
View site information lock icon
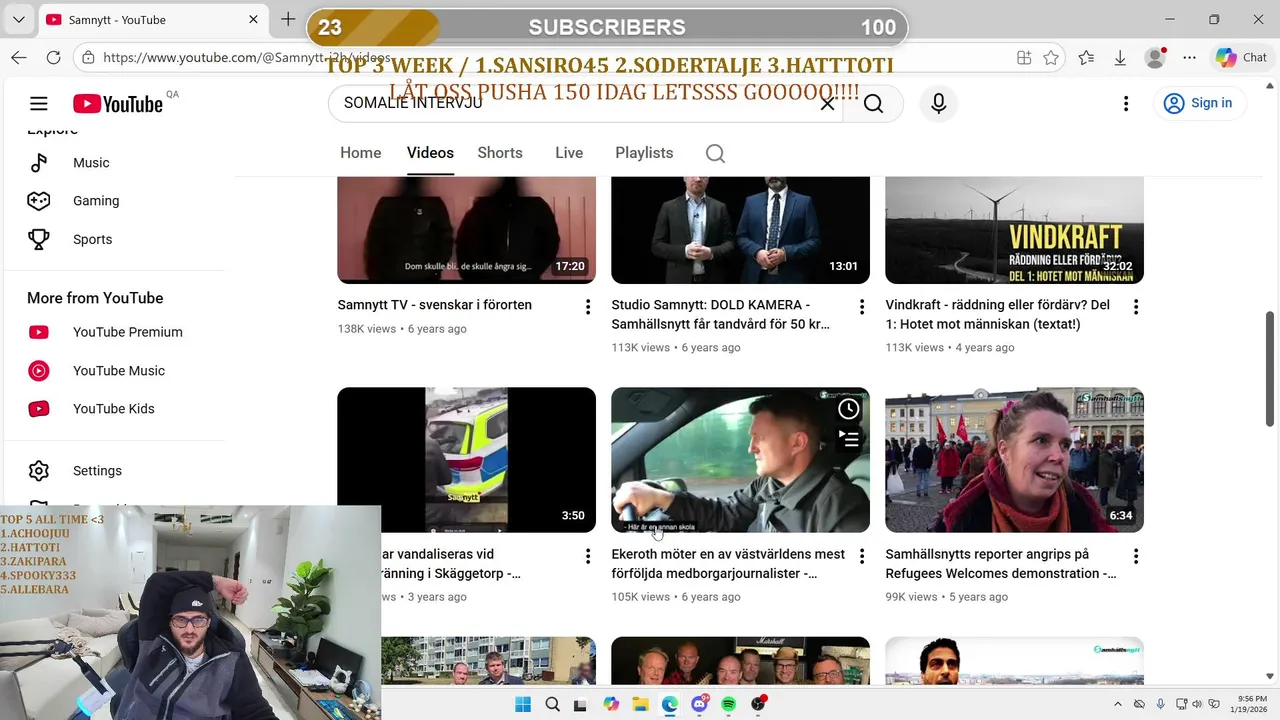[x=89, y=58]
